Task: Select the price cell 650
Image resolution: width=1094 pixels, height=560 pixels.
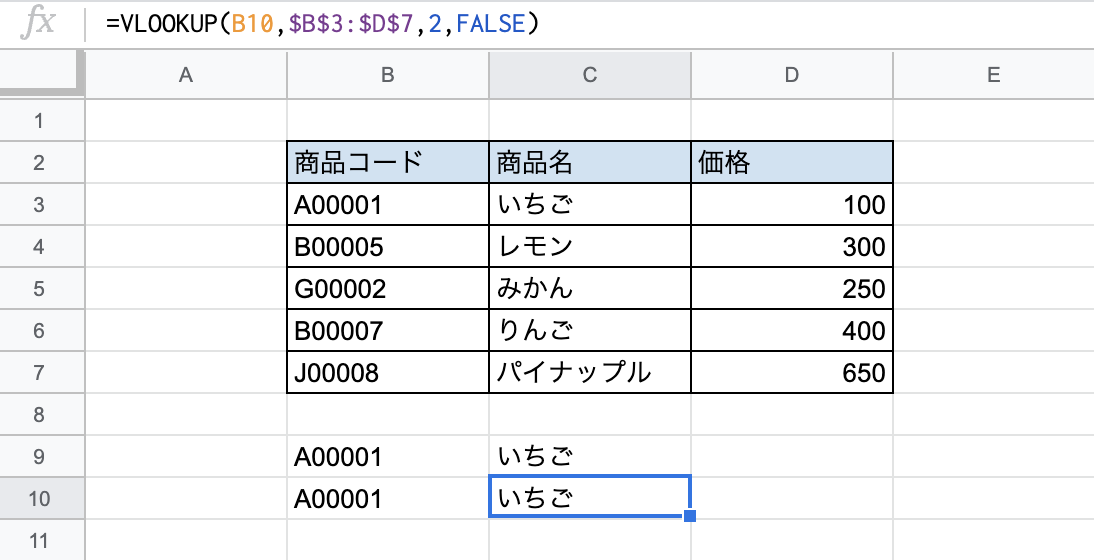Action: click(792, 372)
